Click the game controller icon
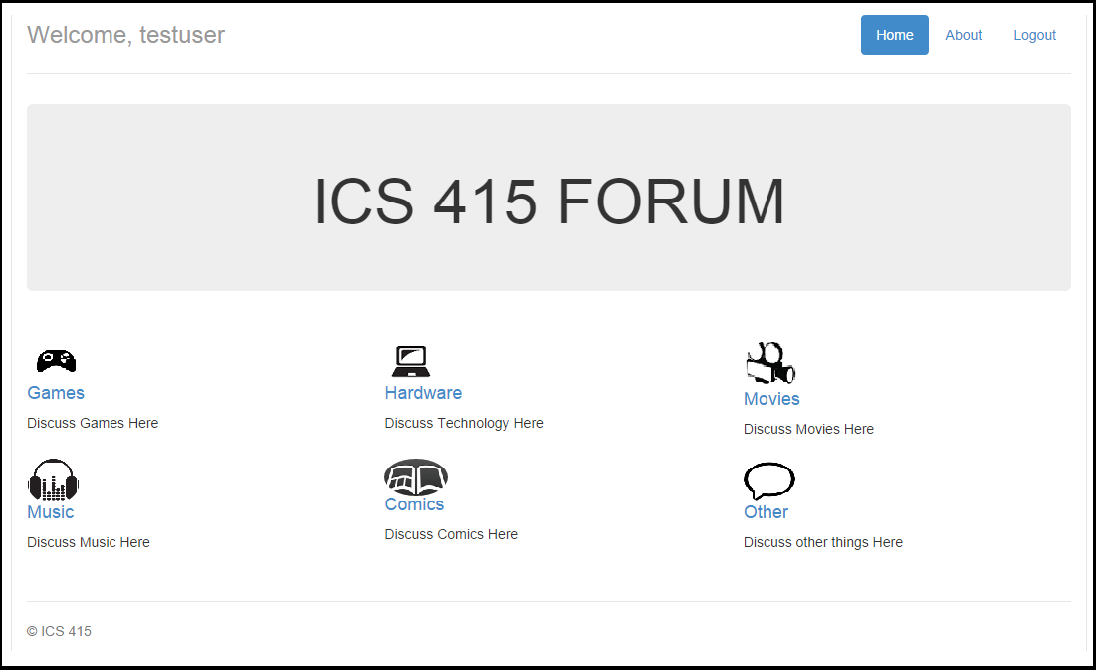The height and width of the screenshot is (670, 1096). coord(57,361)
